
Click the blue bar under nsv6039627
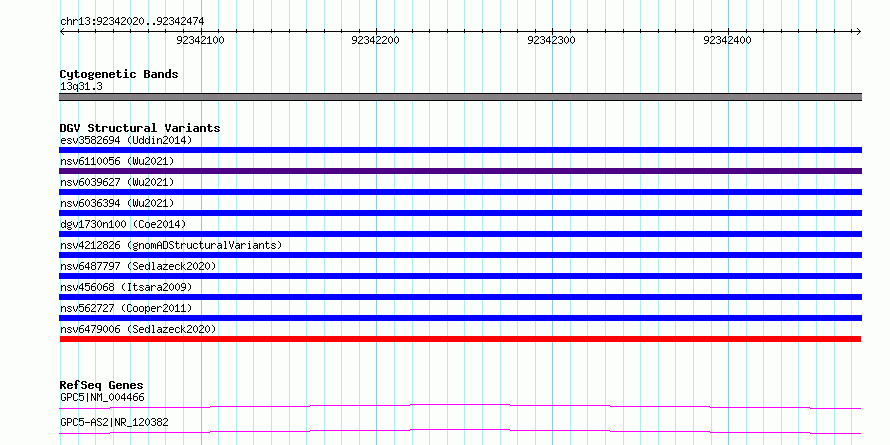(x=460, y=192)
